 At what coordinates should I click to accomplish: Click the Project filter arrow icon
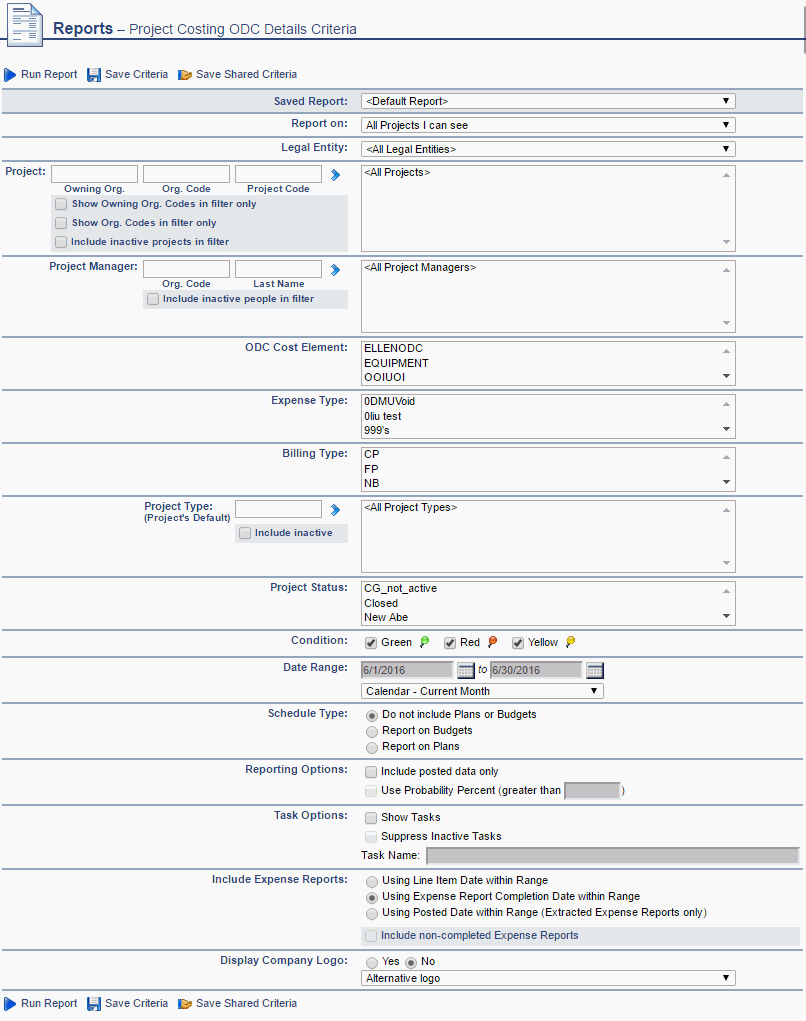[335, 175]
